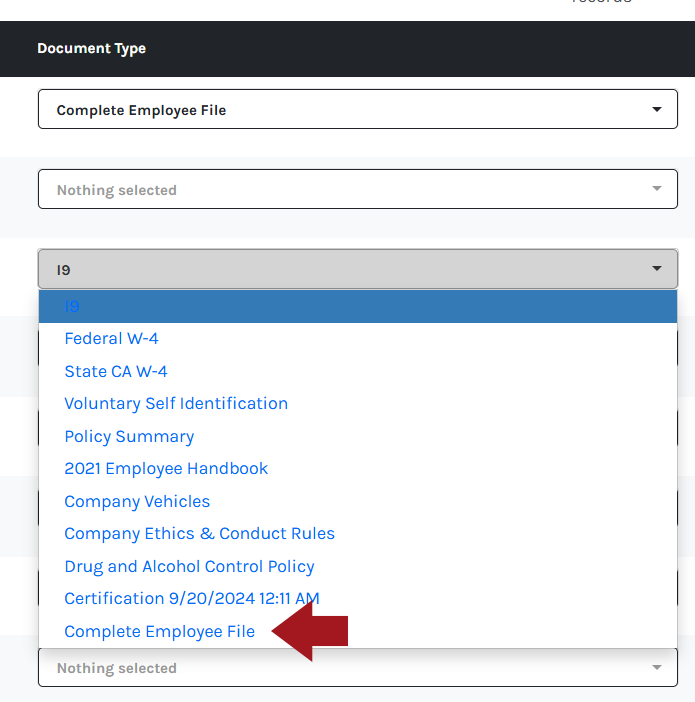Click caret arrow of the I9 dropdown
695x702 pixels.
[x=656, y=269]
